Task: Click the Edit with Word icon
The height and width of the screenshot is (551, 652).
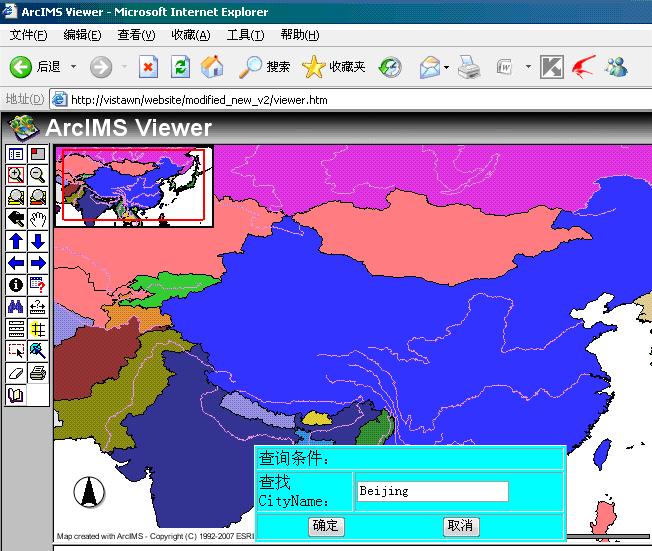Action: (x=504, y=67)
